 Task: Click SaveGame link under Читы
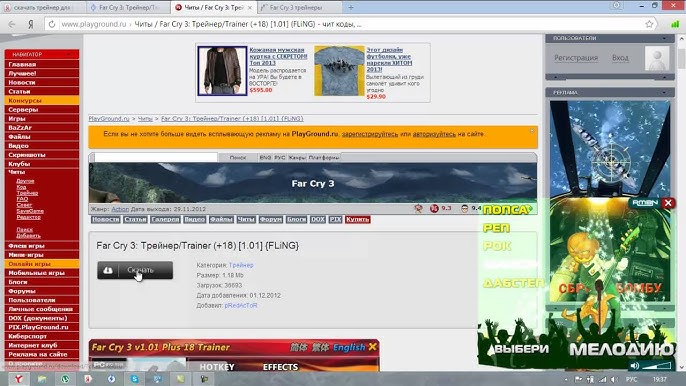(30, 211)
